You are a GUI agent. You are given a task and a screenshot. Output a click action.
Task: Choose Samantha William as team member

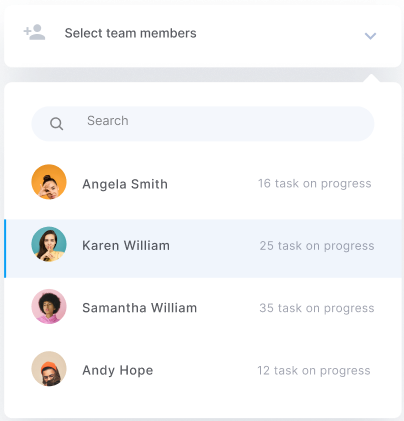[203, 307]
